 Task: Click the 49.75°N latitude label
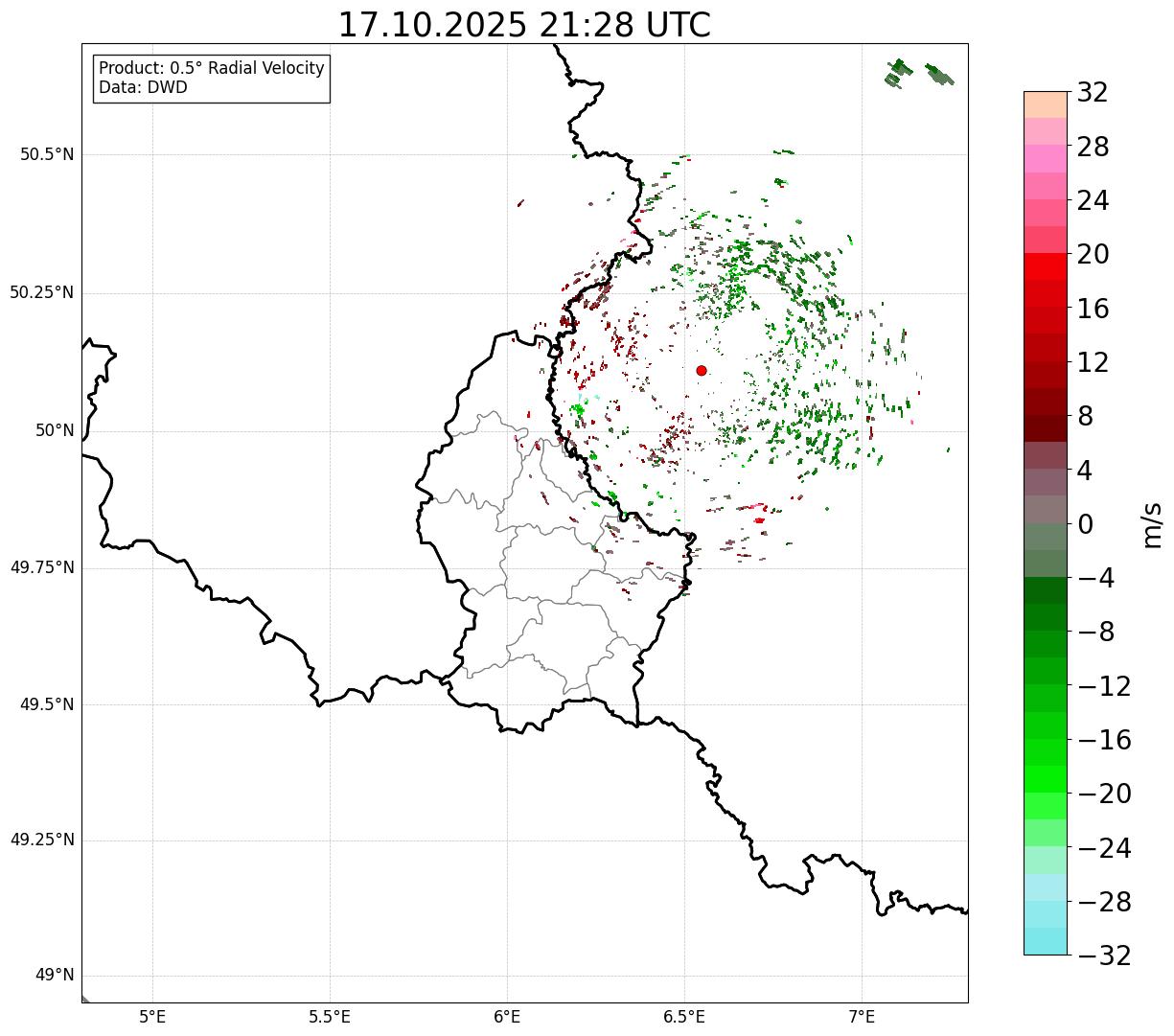[41, 567]
